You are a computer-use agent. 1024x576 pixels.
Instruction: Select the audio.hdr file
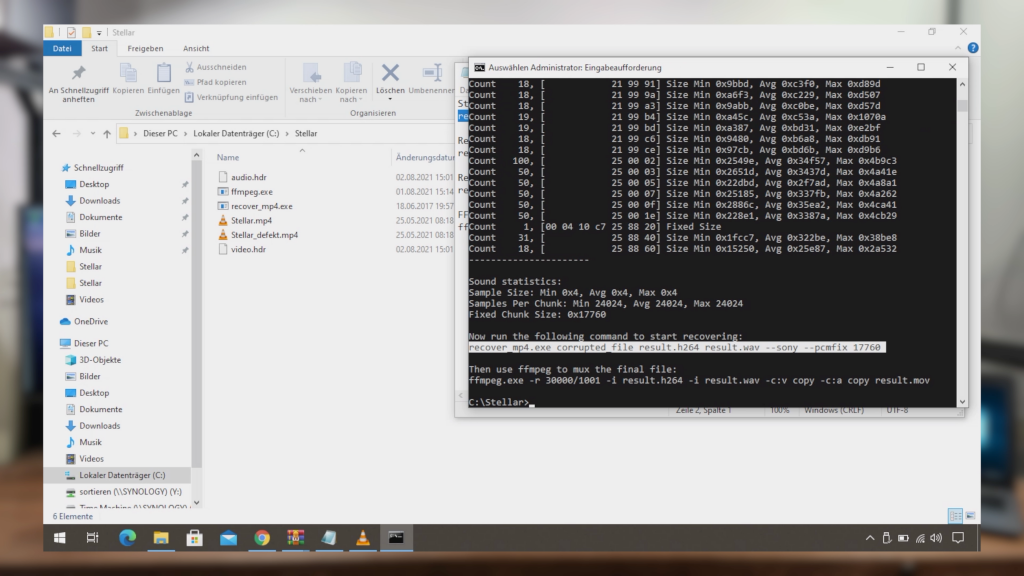(248, 177)
